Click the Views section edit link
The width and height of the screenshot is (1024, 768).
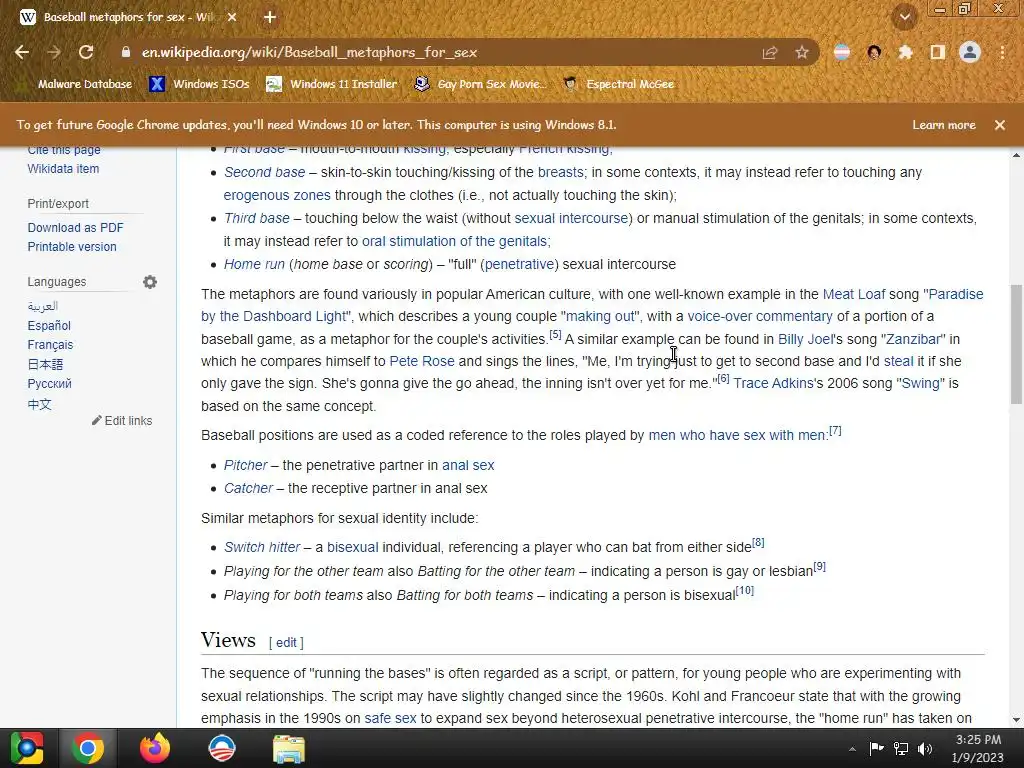coord(286,643)
